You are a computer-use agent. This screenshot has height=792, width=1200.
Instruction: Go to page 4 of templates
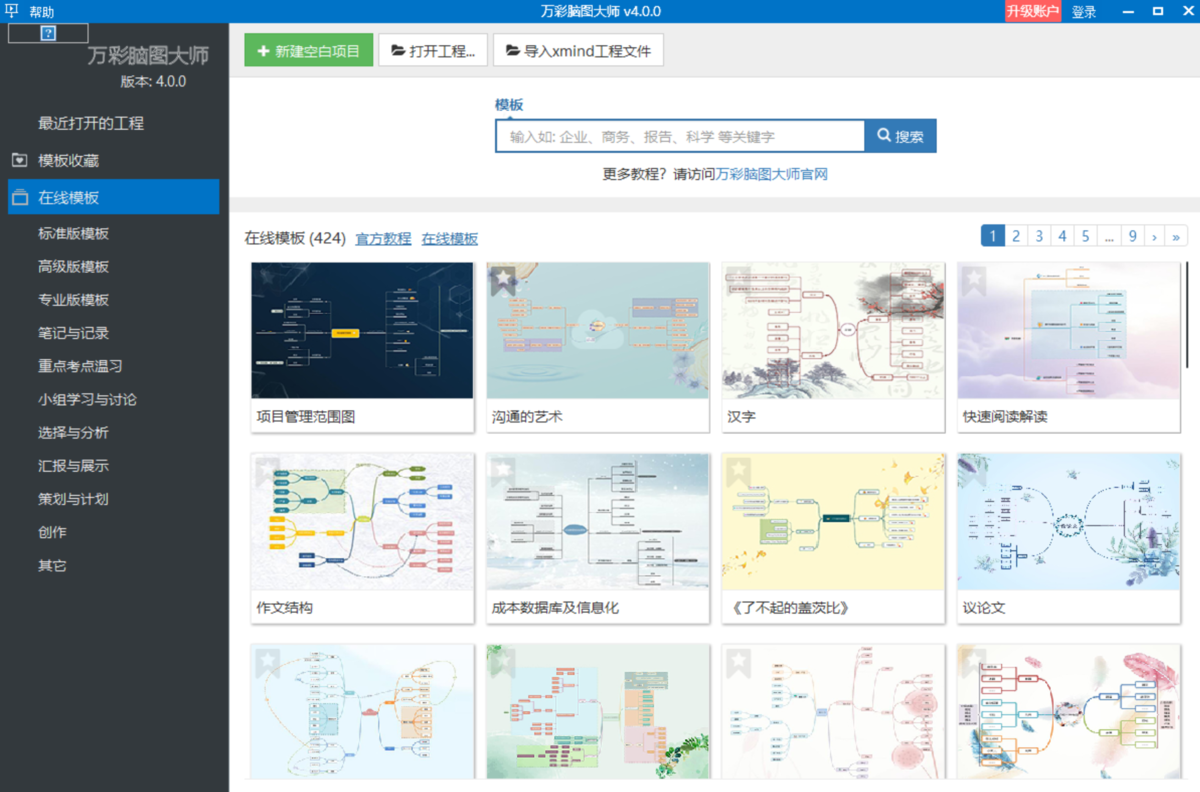[1062, 236]
